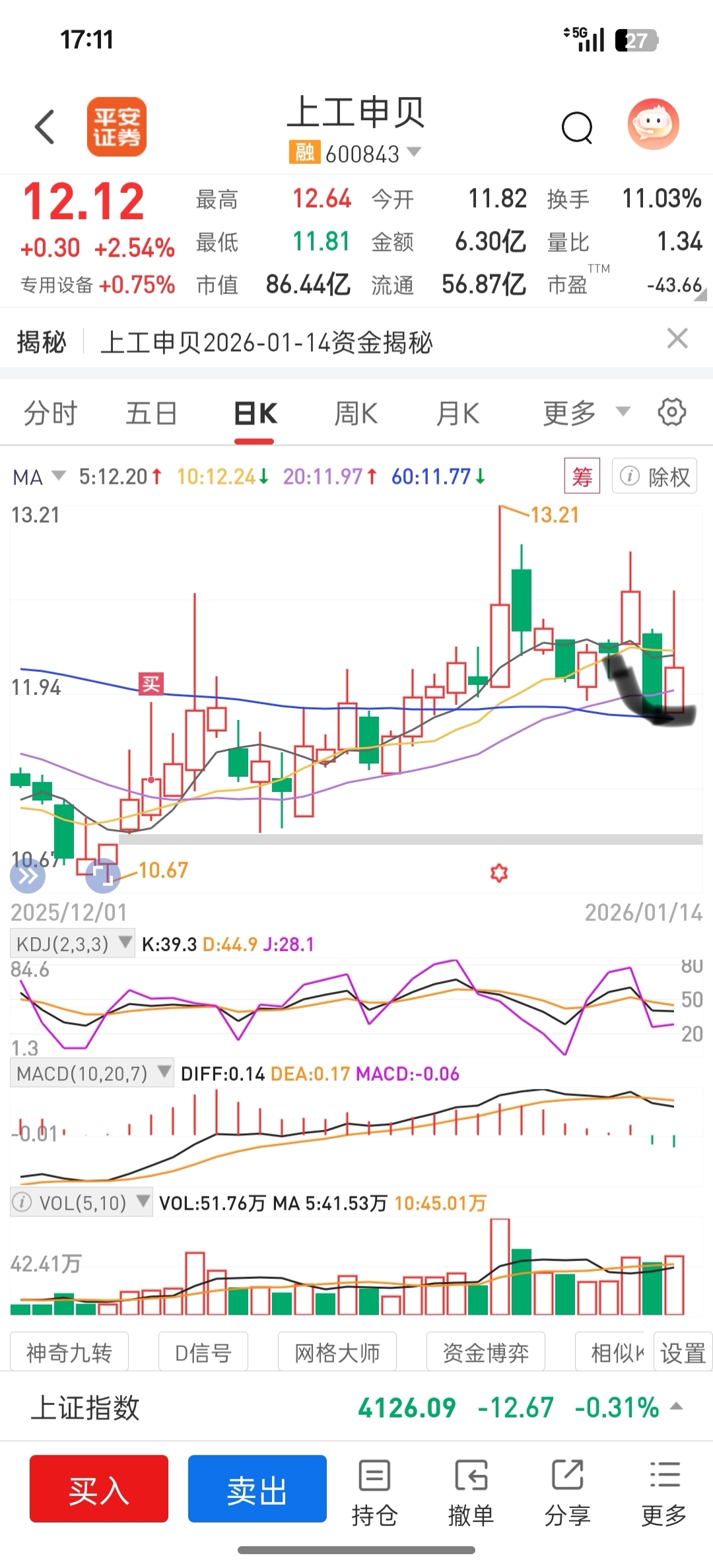Open the MACD(10,20,7) indicator dropdown

click(91, 1073)
